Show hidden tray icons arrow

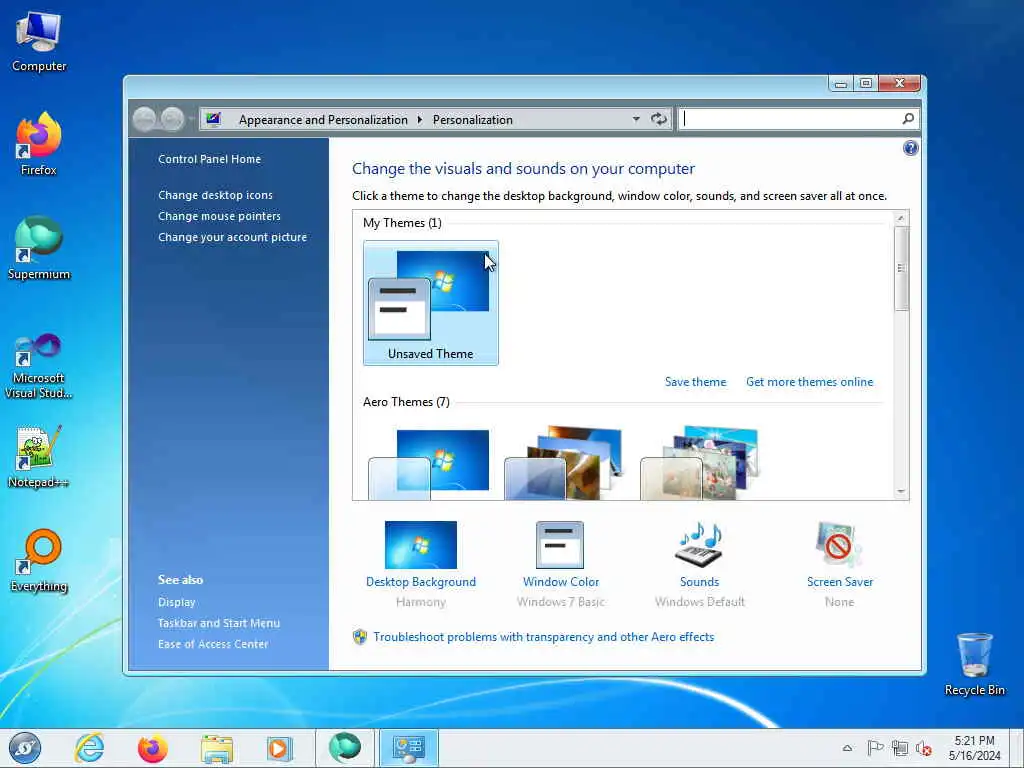[x=847, y=748]
